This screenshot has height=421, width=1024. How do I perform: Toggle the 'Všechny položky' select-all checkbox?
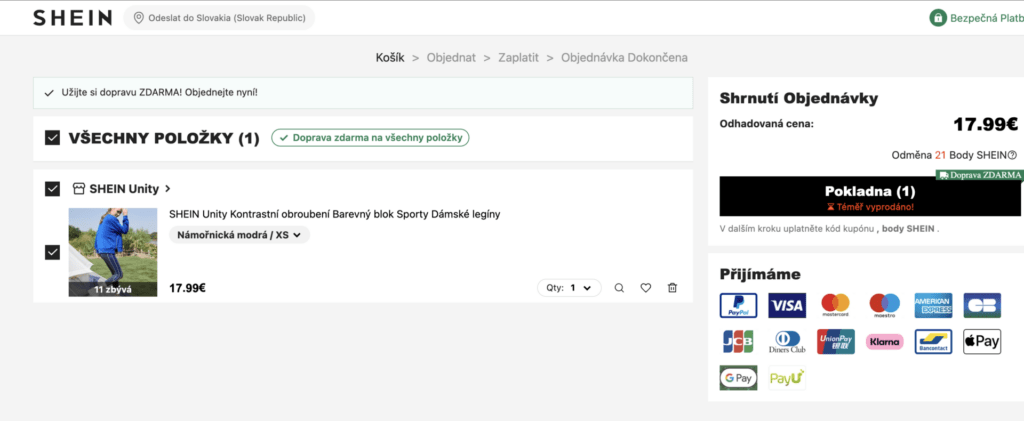[53, 138]
